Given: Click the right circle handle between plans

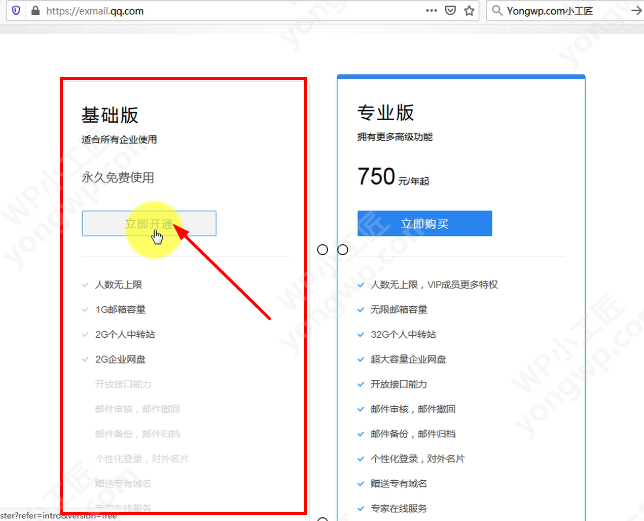Looking at the screenshot, I should (343, 249).
